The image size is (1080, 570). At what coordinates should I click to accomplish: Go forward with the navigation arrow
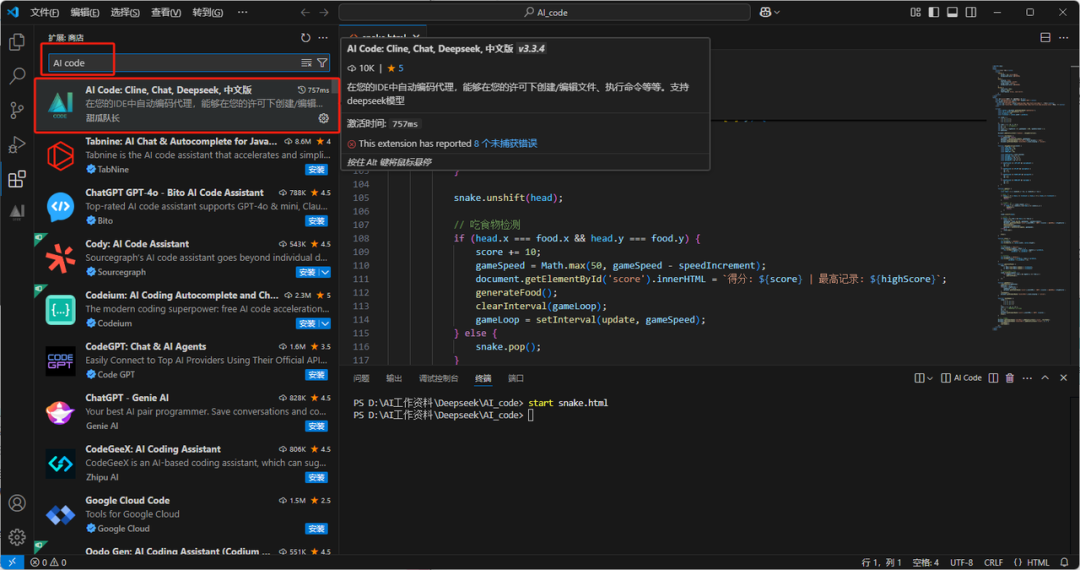pos(324,12)
